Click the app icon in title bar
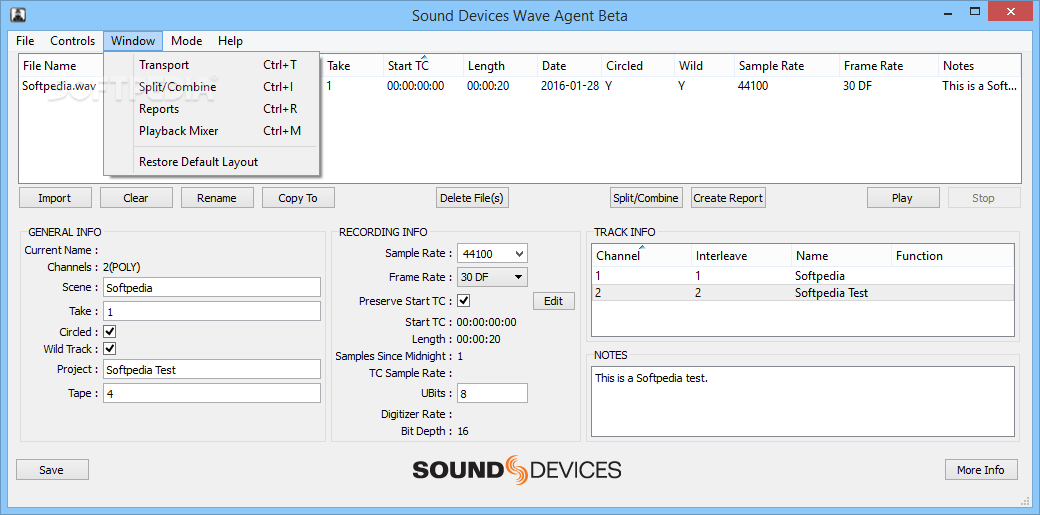 tap(19, 15)
